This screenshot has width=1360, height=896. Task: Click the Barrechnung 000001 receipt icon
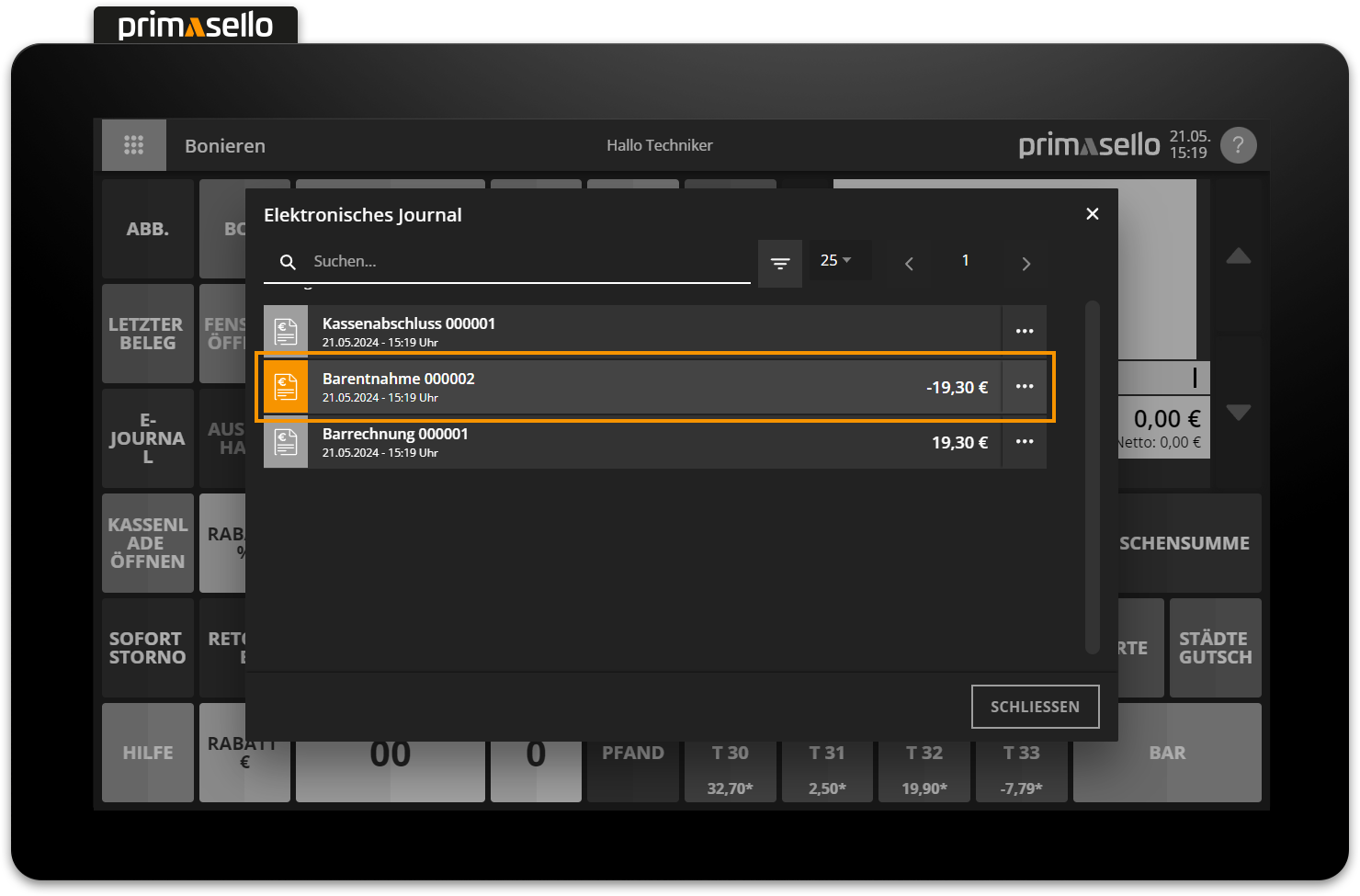(286, 442)
